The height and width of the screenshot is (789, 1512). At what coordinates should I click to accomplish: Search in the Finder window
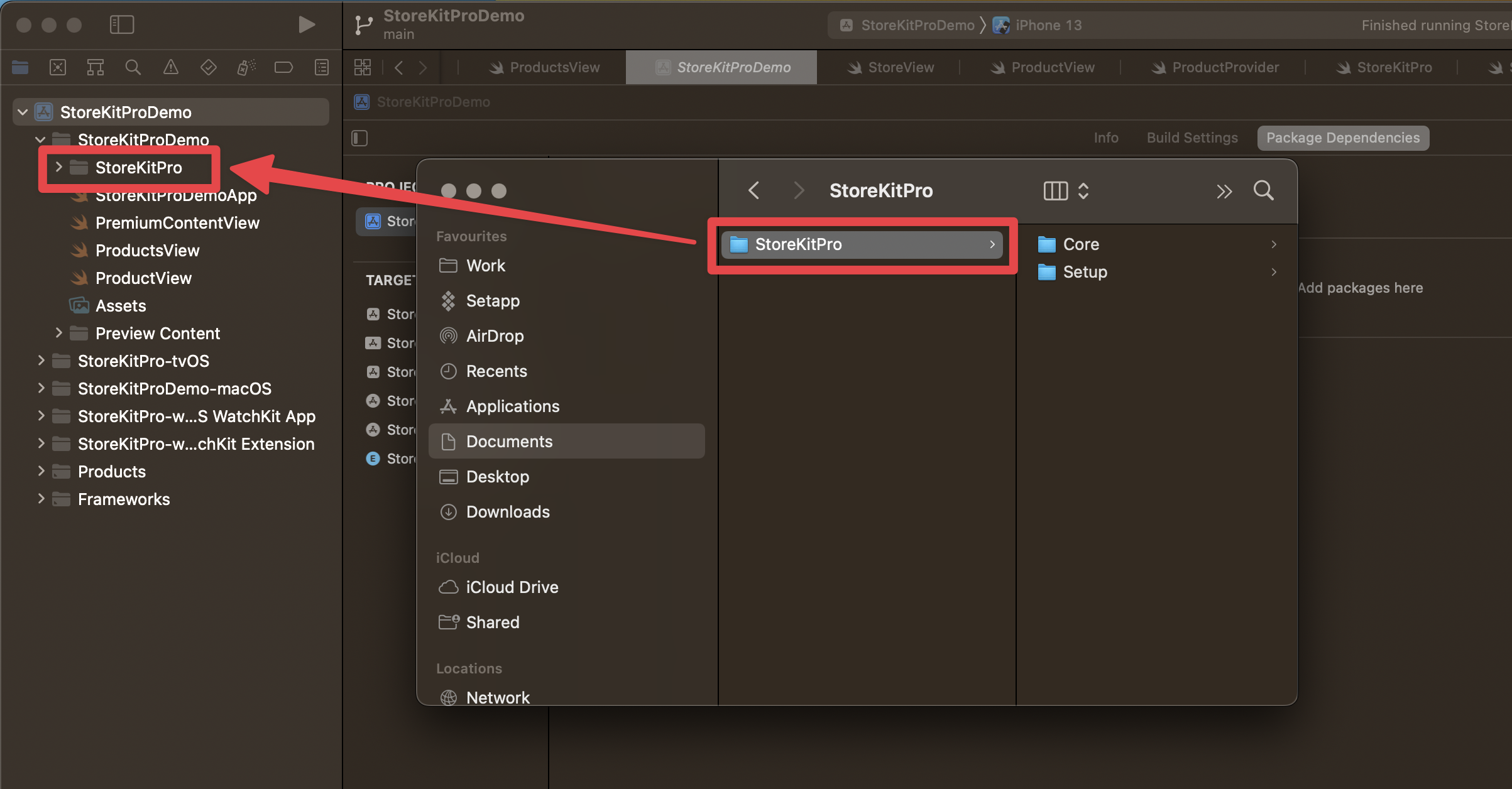1264,190
